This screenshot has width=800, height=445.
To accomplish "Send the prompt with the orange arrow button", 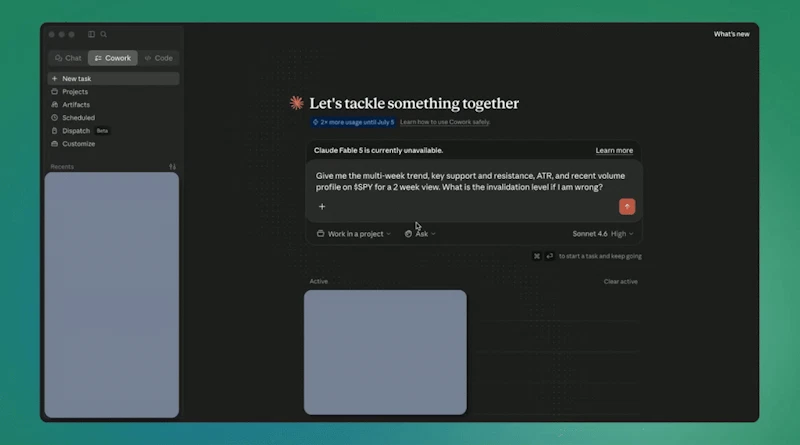I will [x=627, y=207].
